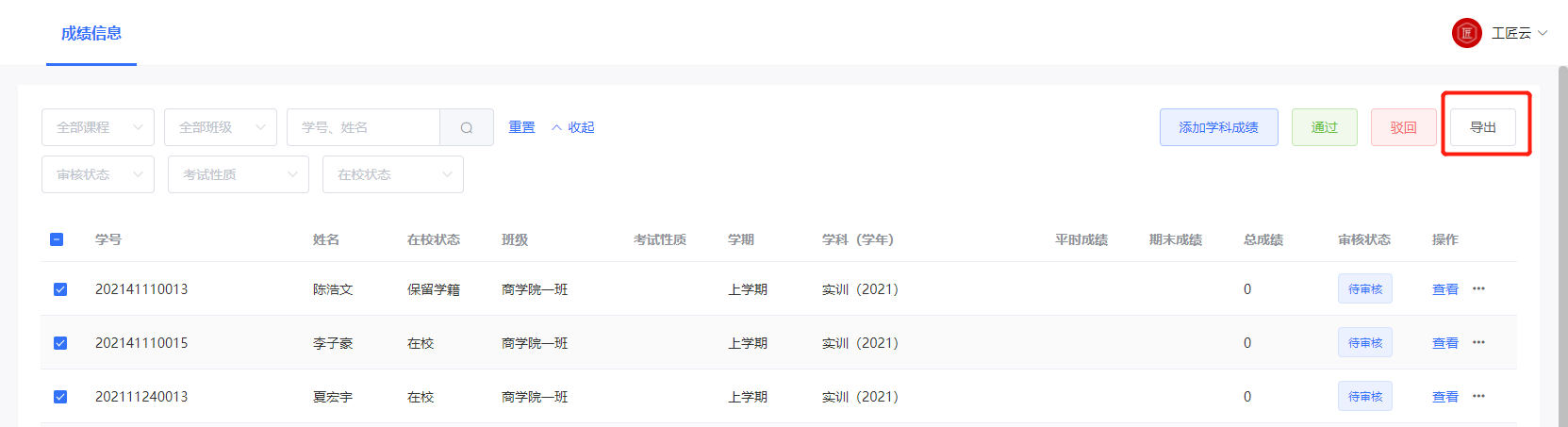The width and height of the screenshot is (1568, 427).
Task: Click the search magnifier icon
Action: [467, 127]
